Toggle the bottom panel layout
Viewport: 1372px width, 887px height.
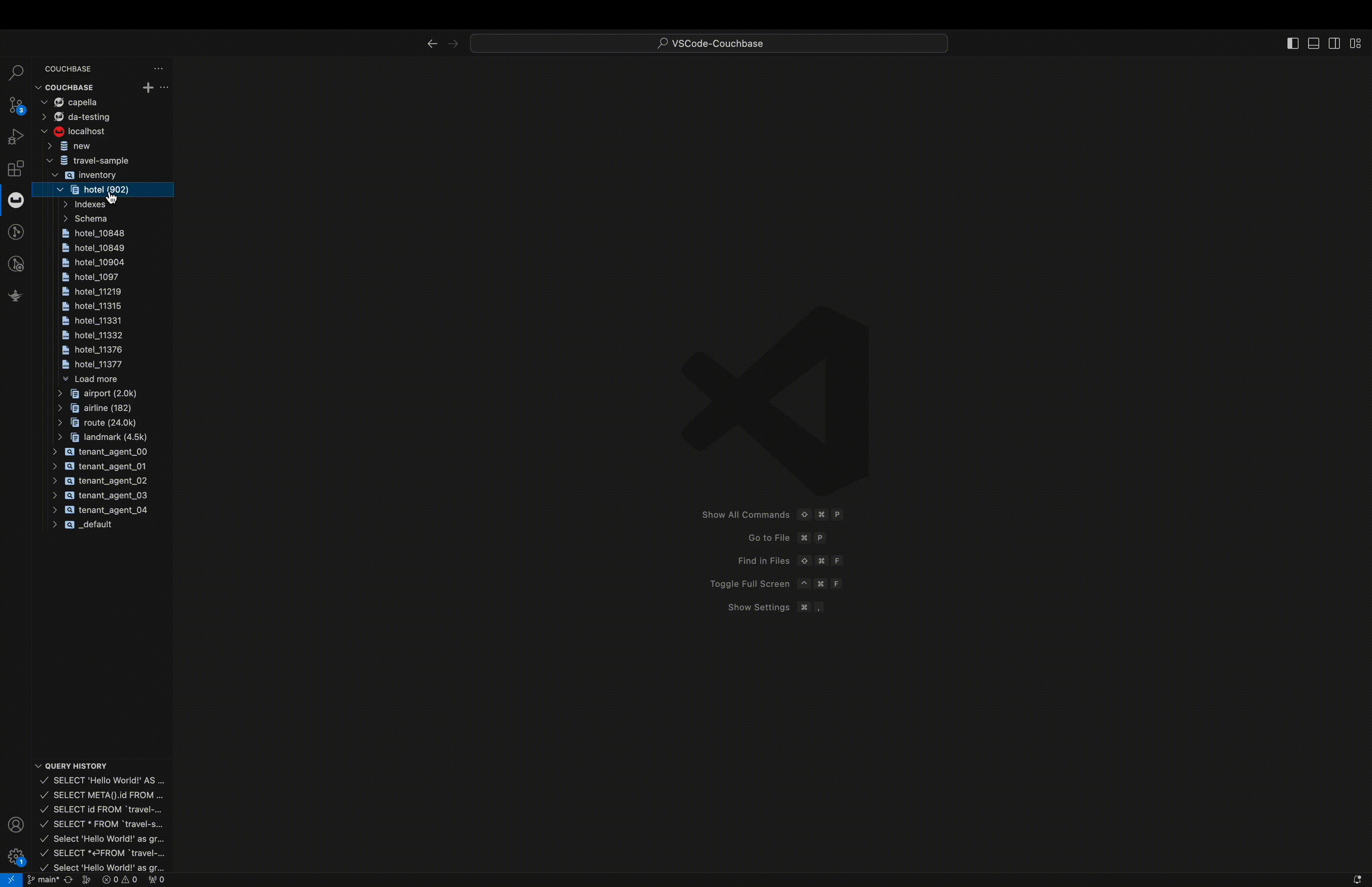(1313, 44)
